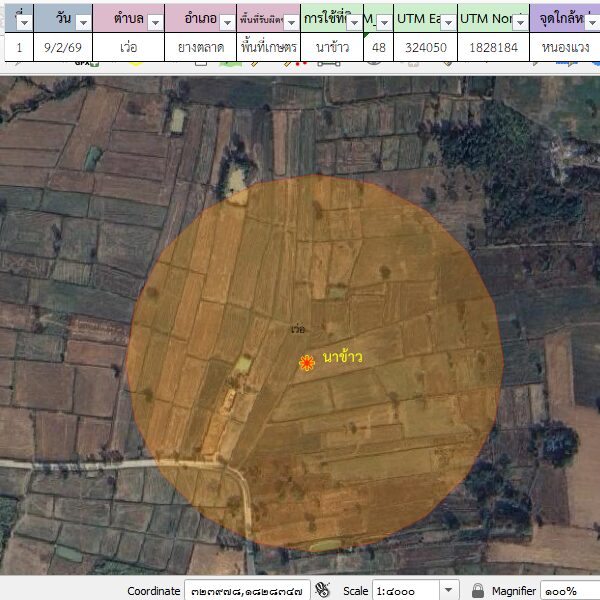
Task: Expand the map Scale dropdown arrow
Action: pos(449,591)
